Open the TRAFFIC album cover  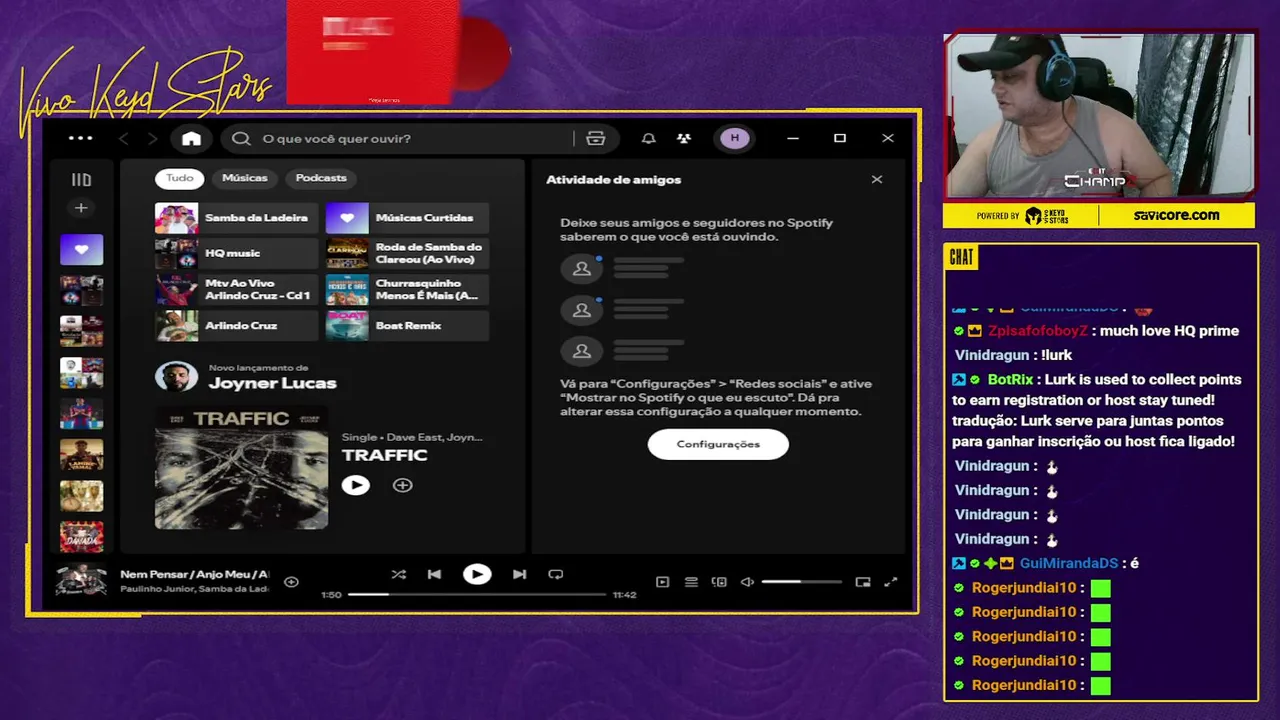[241, 467]
